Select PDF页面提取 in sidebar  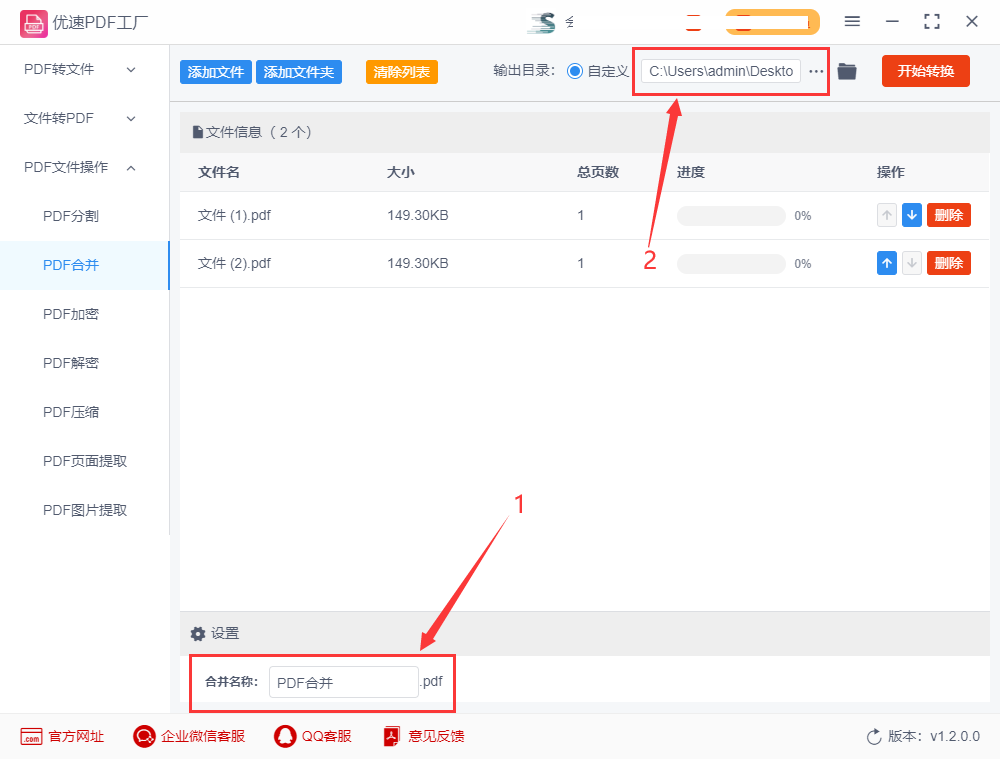(85, 461)
